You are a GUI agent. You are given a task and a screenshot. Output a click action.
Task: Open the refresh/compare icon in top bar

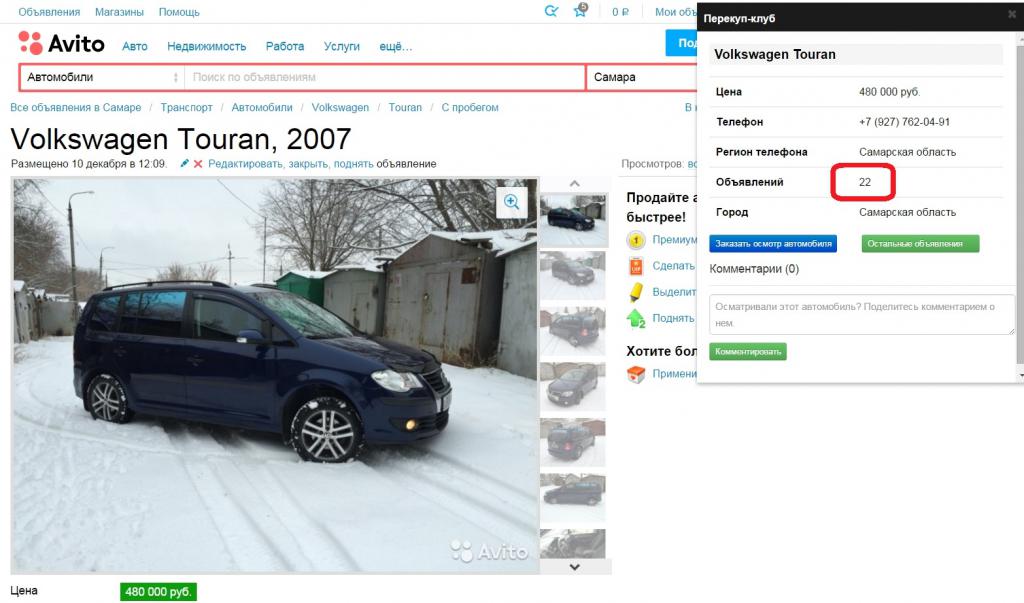552,11
